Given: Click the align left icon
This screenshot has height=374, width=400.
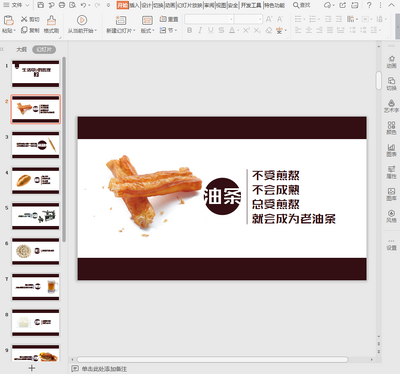Looking at the screenshot, I should [298, 30].
